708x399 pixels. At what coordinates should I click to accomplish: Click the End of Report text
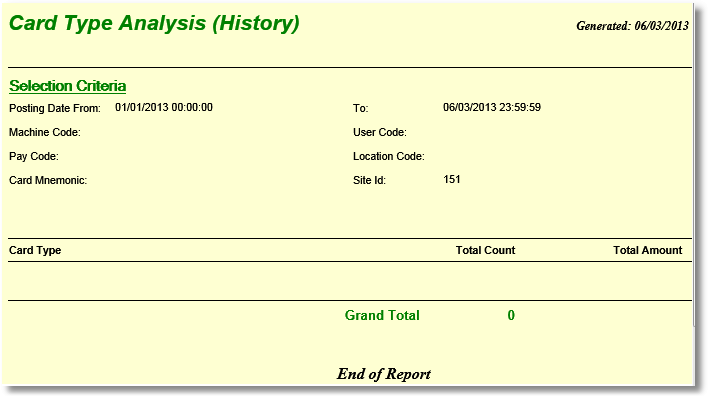(384, 374)
